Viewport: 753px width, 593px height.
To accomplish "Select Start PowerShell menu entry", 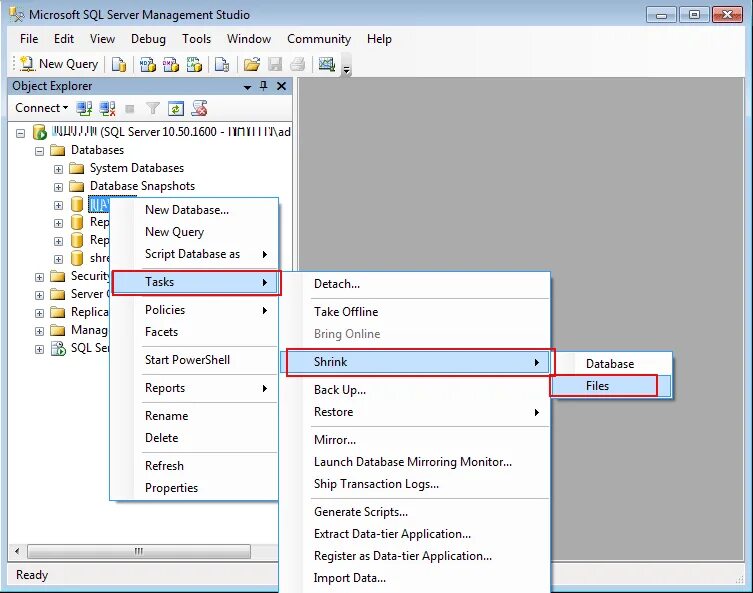I will click(194, 360).
